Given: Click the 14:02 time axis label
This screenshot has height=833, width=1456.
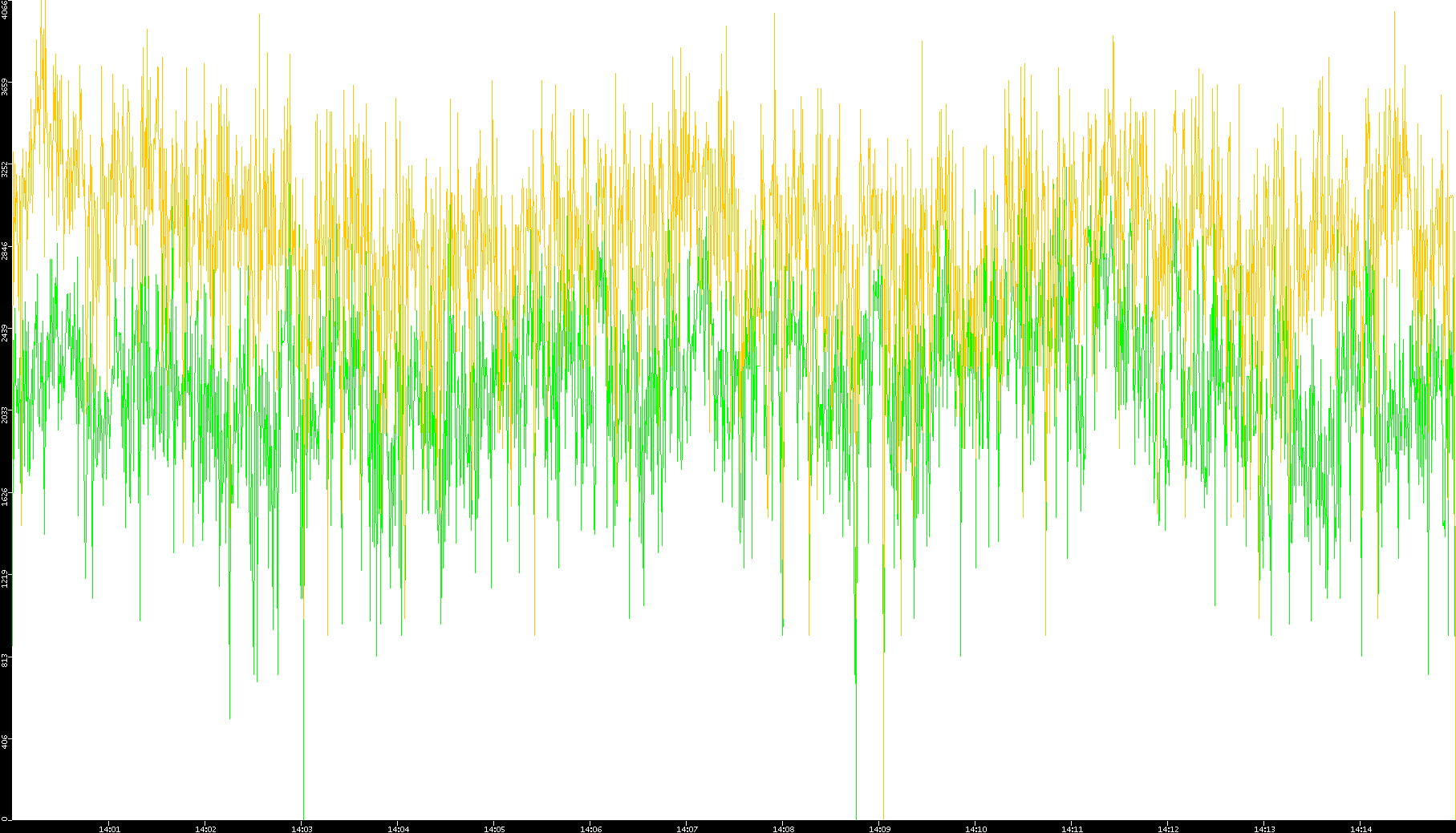Looking at the screenshot, I should click(205, 829).
